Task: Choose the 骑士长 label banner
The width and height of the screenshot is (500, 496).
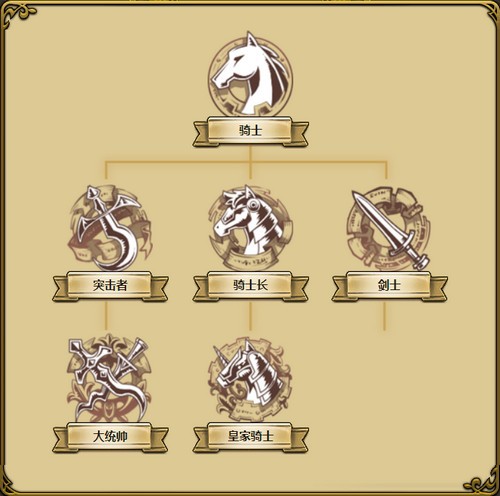Action: 250,286
